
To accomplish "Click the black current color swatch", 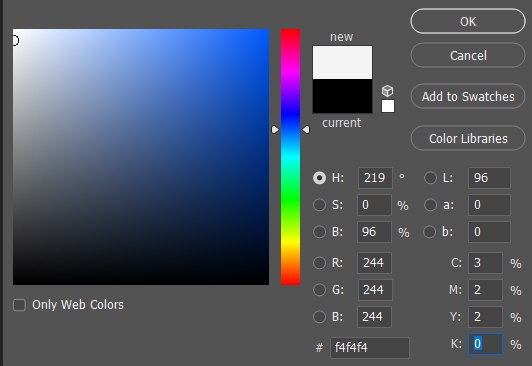I will click(x=342, y=96).
